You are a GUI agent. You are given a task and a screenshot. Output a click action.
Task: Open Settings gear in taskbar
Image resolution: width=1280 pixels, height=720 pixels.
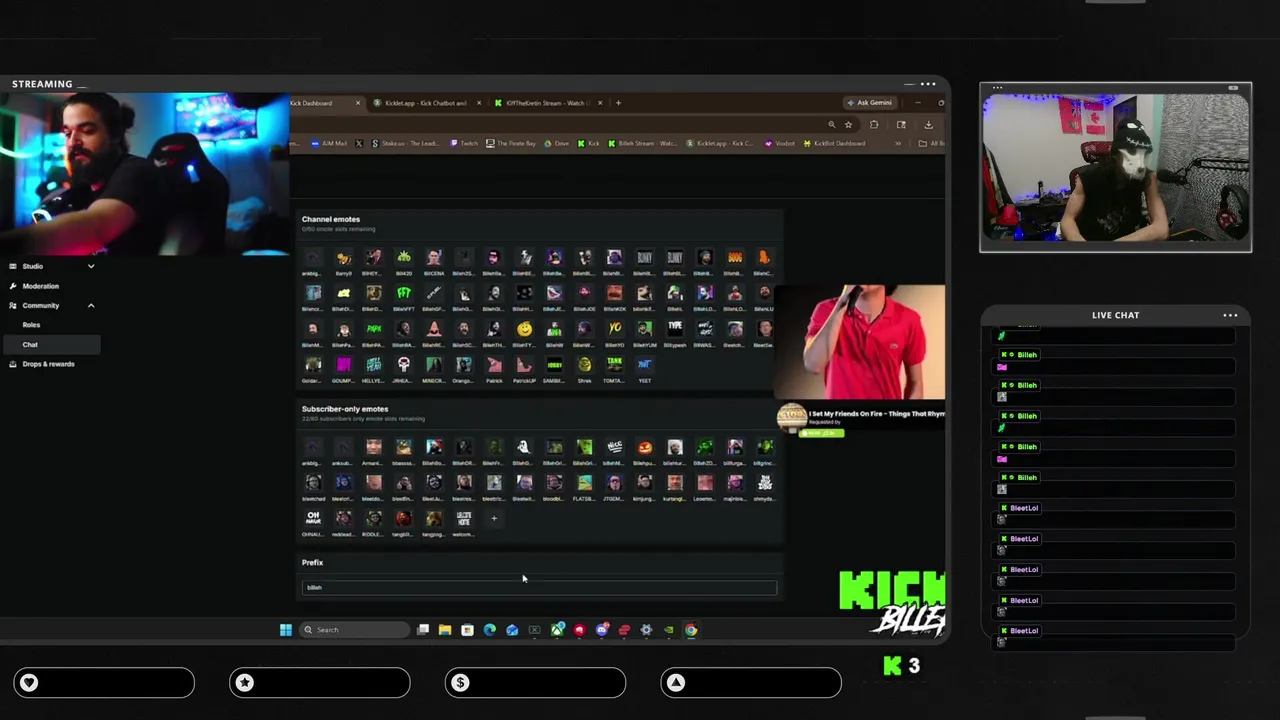click(x=646, y=630)
